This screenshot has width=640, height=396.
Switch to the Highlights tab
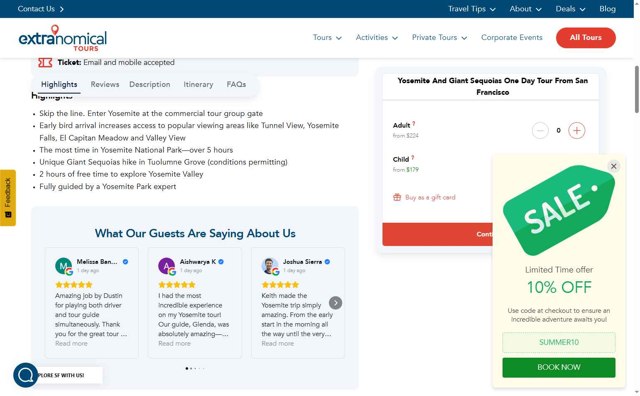point(59,85)
